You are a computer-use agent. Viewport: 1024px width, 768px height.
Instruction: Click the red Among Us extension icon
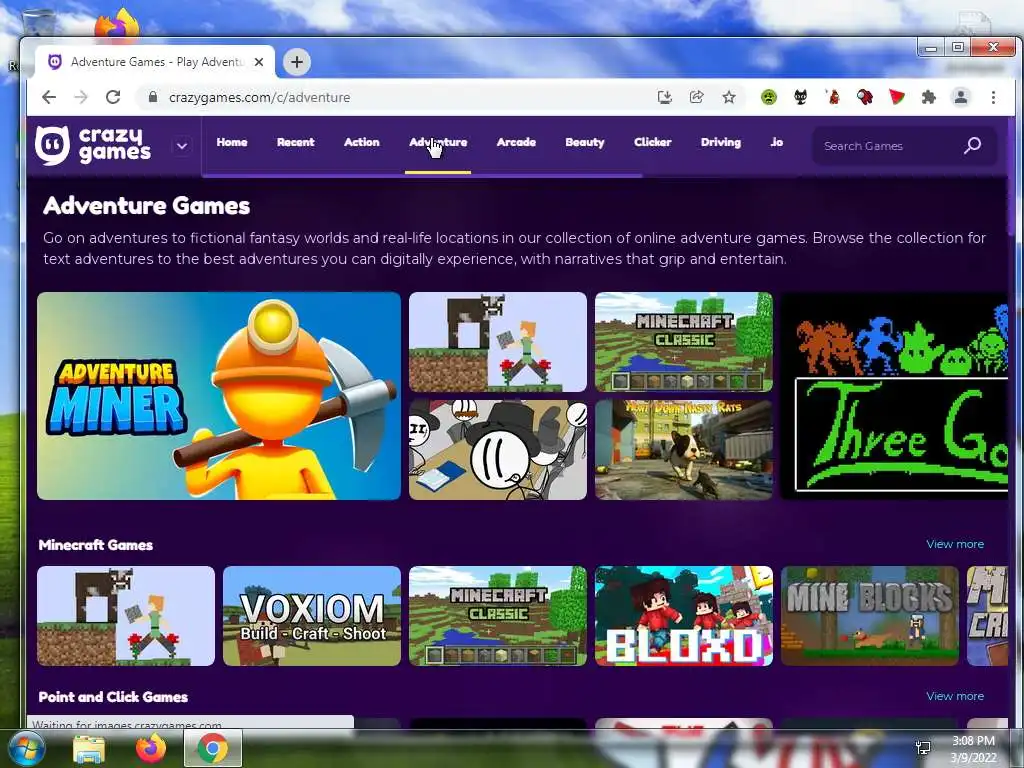[x=865, y=98]
